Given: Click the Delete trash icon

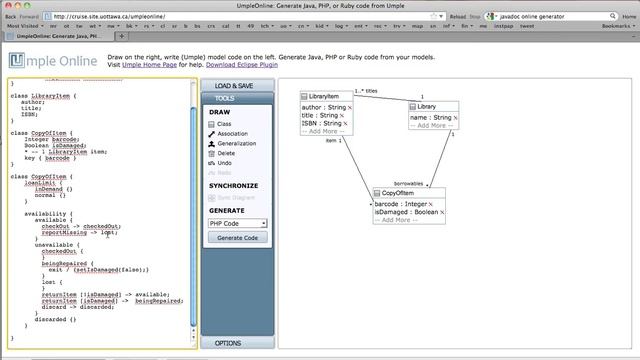Looking at the screenshot, I should [211, 153].
